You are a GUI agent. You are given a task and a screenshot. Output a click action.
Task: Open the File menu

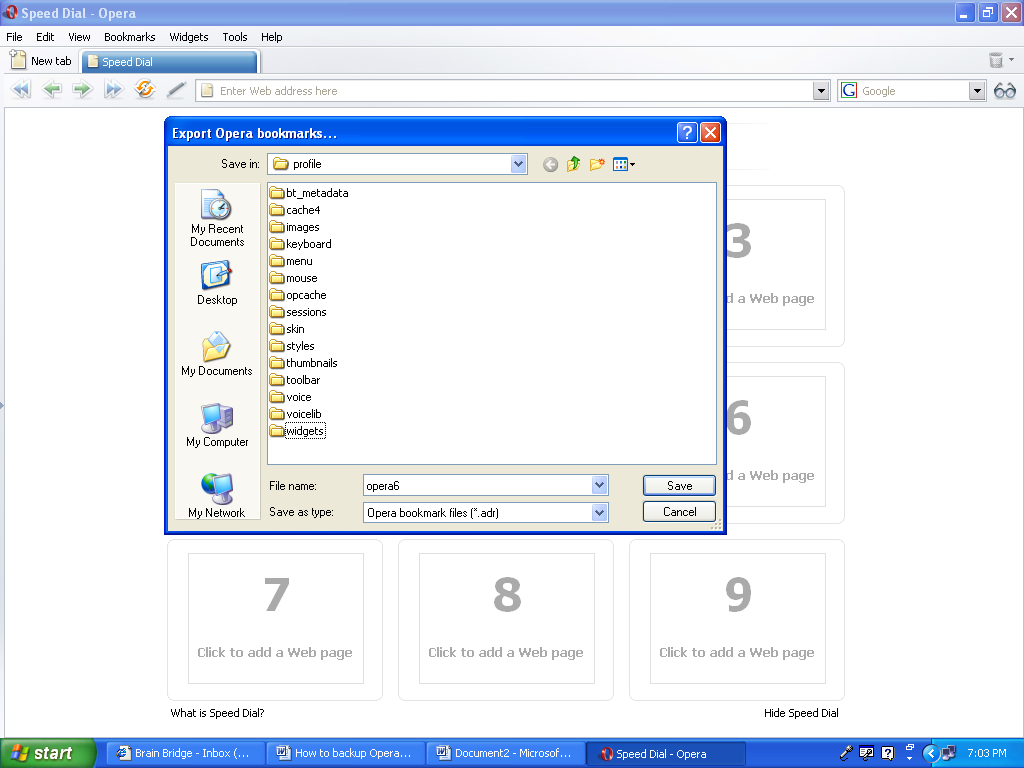(x=14, y=37)
